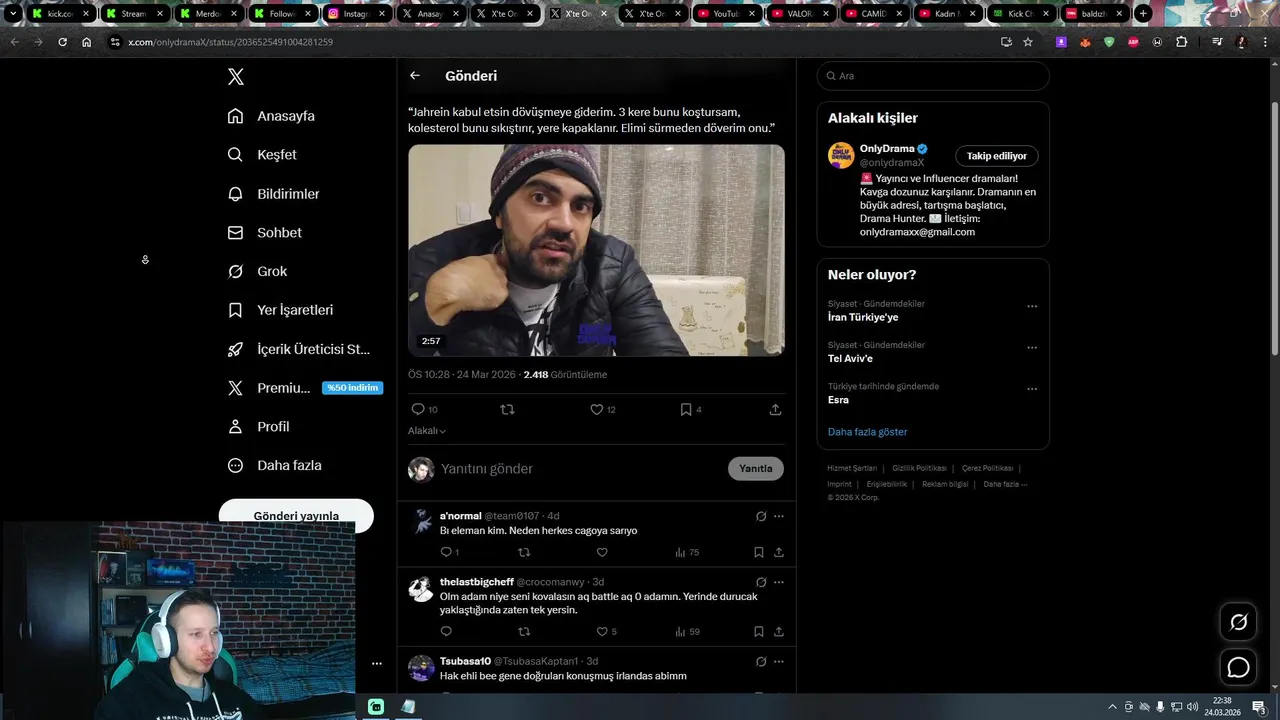
Task: Open more options on a'normal's reply
Action: [779, 517]
